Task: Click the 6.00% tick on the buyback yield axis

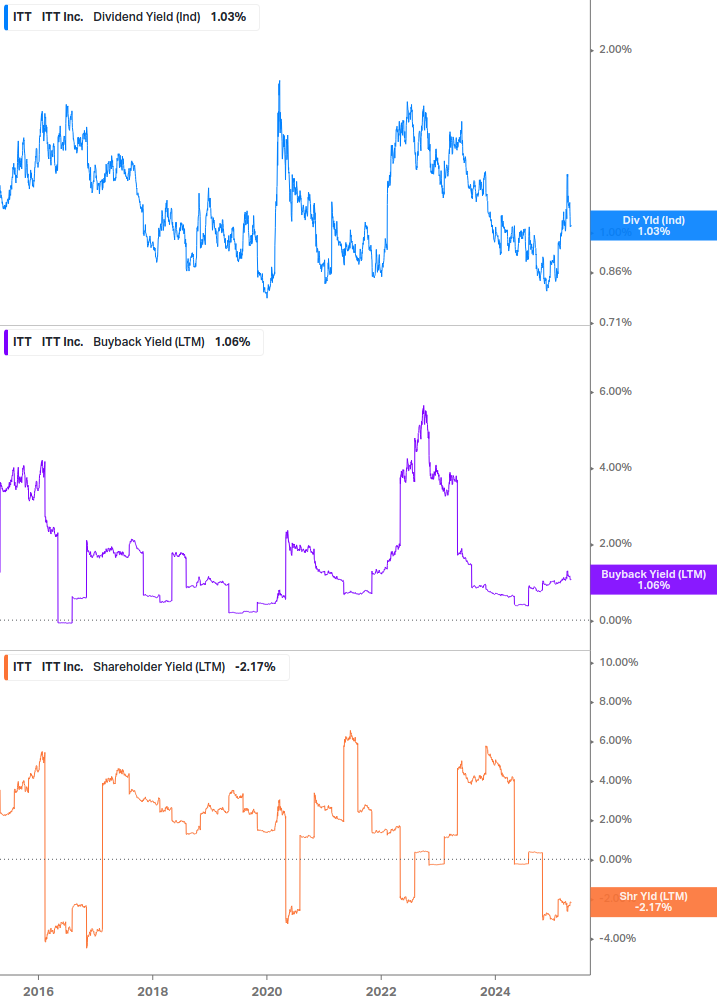Action: 615,391
